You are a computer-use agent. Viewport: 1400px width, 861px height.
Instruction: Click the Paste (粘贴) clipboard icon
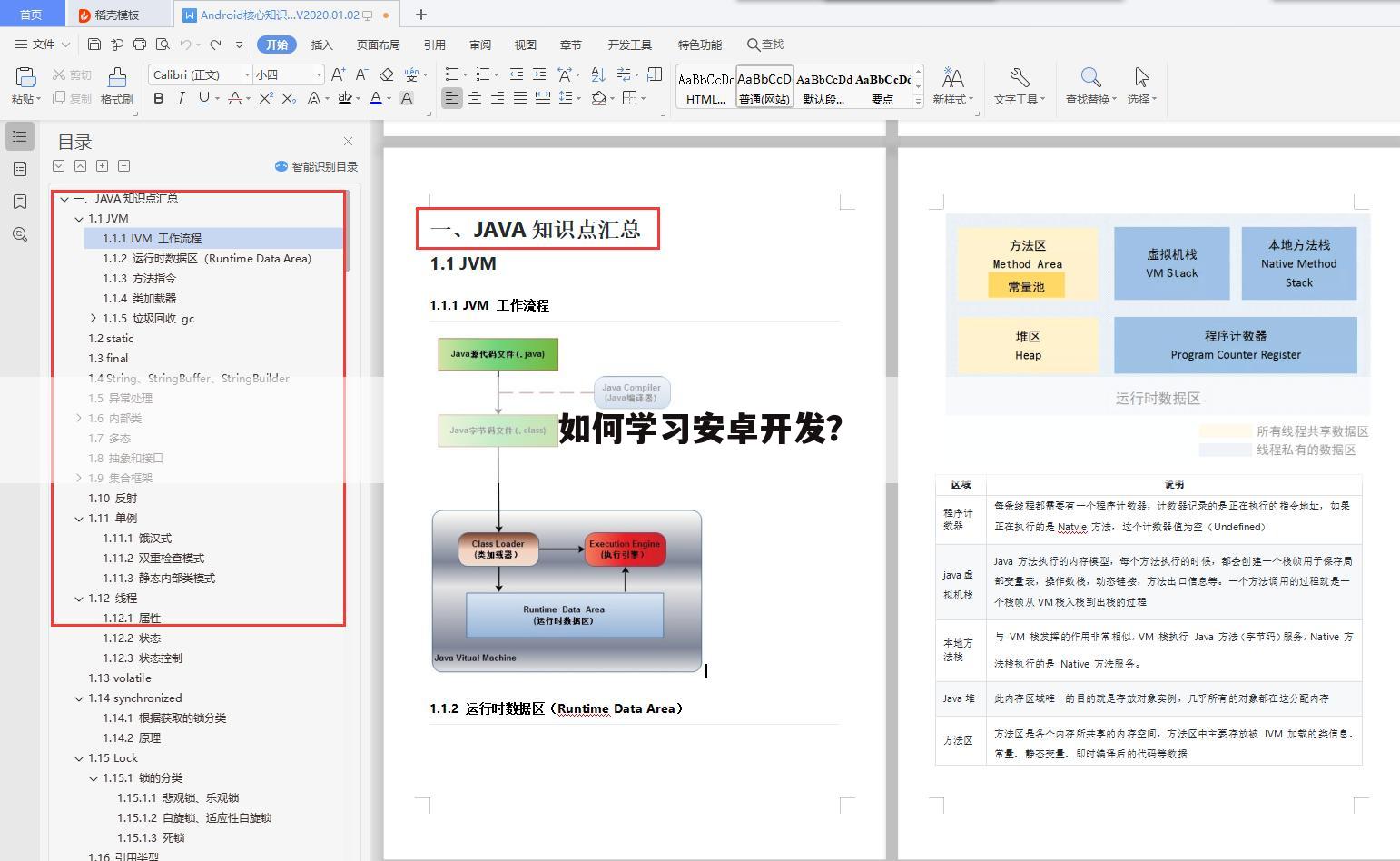coord(25,79)
